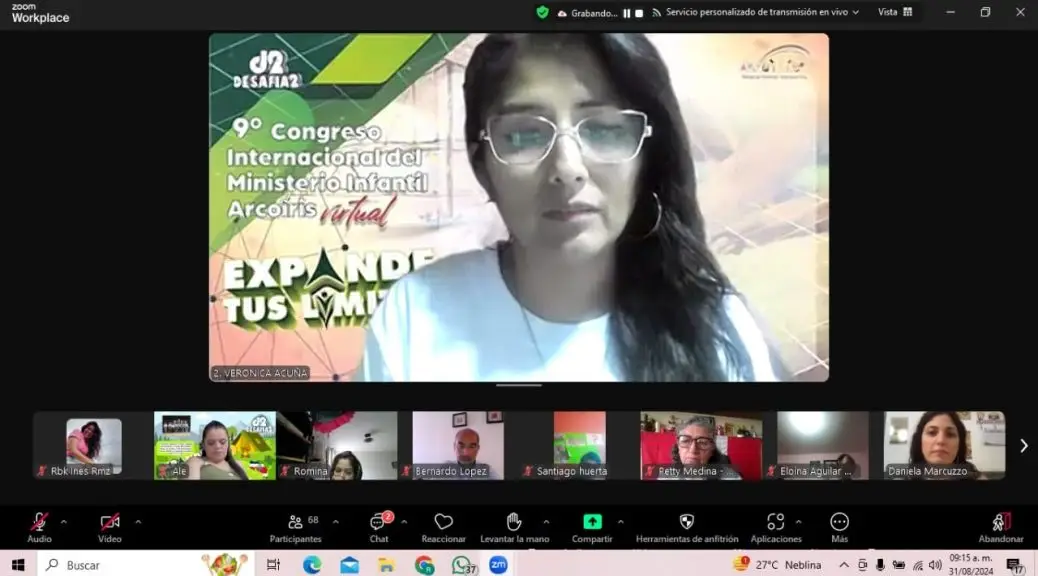
Task: Select Eloina Aguilar participant thumbnail
Action: (823, 446)
